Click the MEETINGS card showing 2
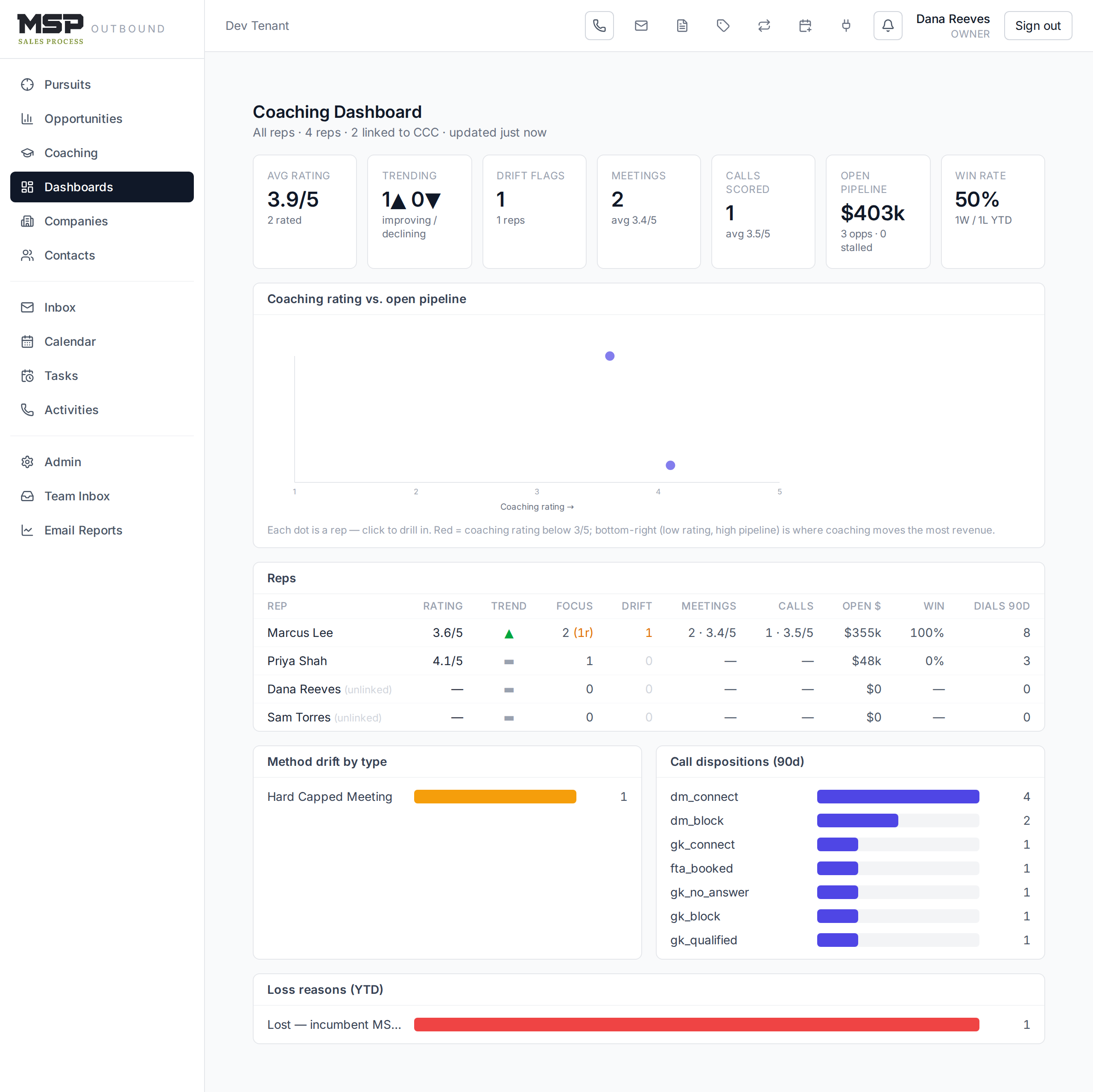1093x1092 pixels. (649, 212)
